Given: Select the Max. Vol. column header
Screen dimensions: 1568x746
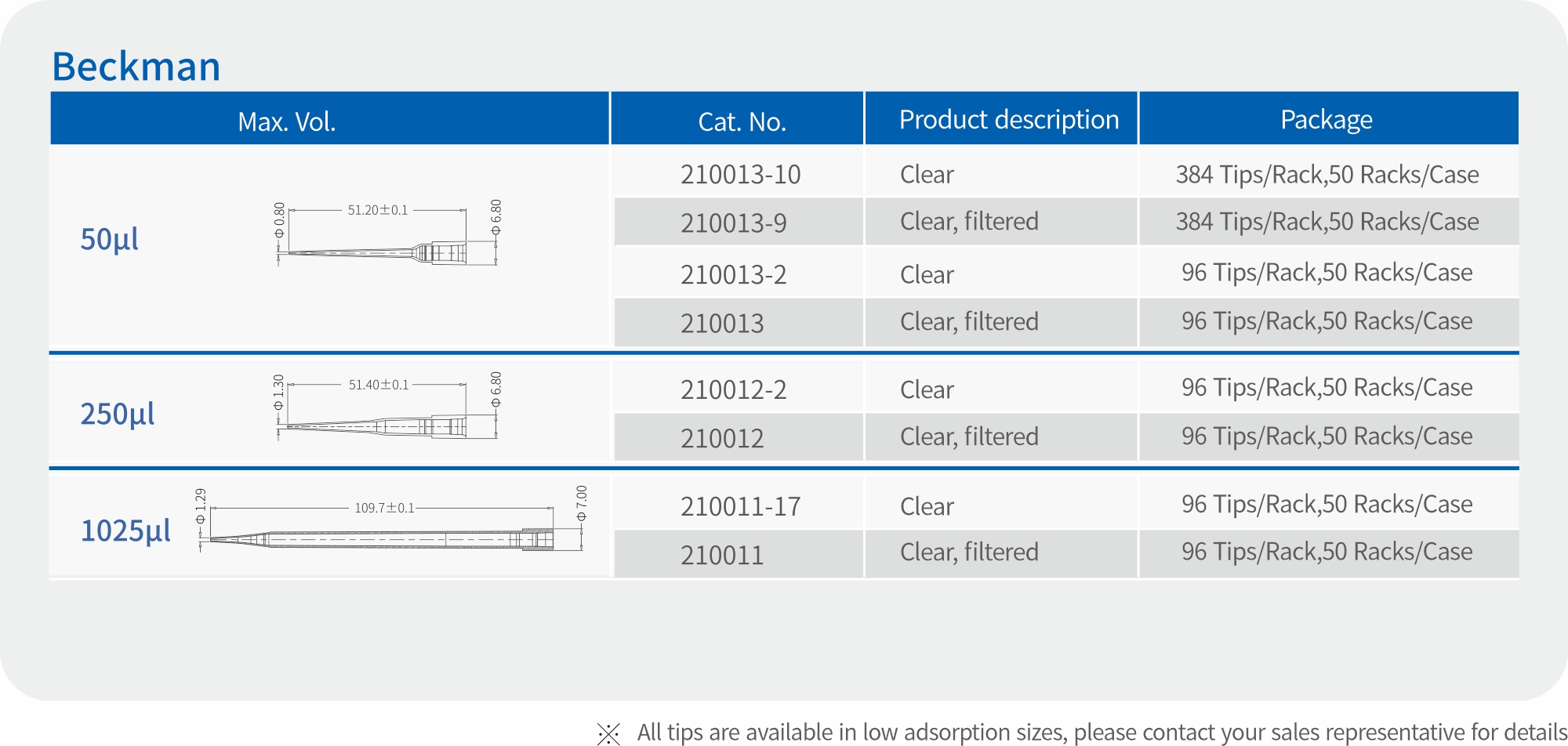Looking at the screenshot, I should pos(287,121).
